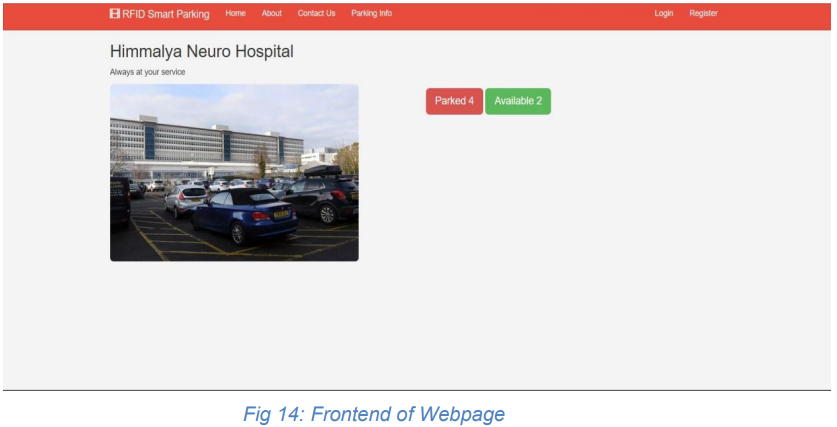Click the green Available 2 button

pyautogui.click(x=518, y=101)
